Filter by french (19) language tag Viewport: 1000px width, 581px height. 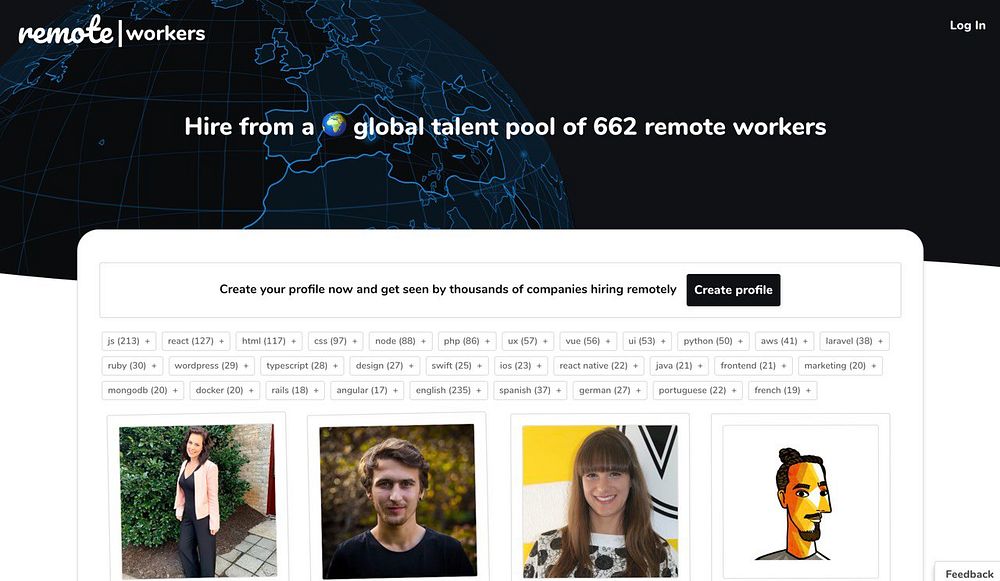click(782, 390)
